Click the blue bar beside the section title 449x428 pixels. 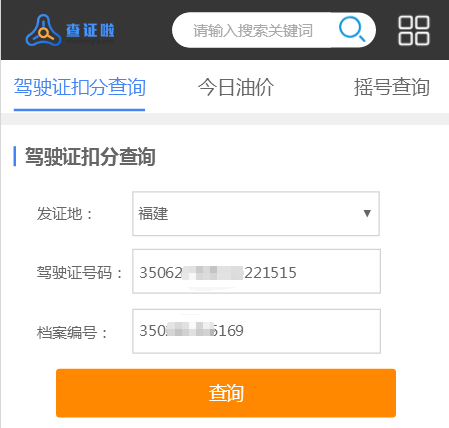pos(15,156)
